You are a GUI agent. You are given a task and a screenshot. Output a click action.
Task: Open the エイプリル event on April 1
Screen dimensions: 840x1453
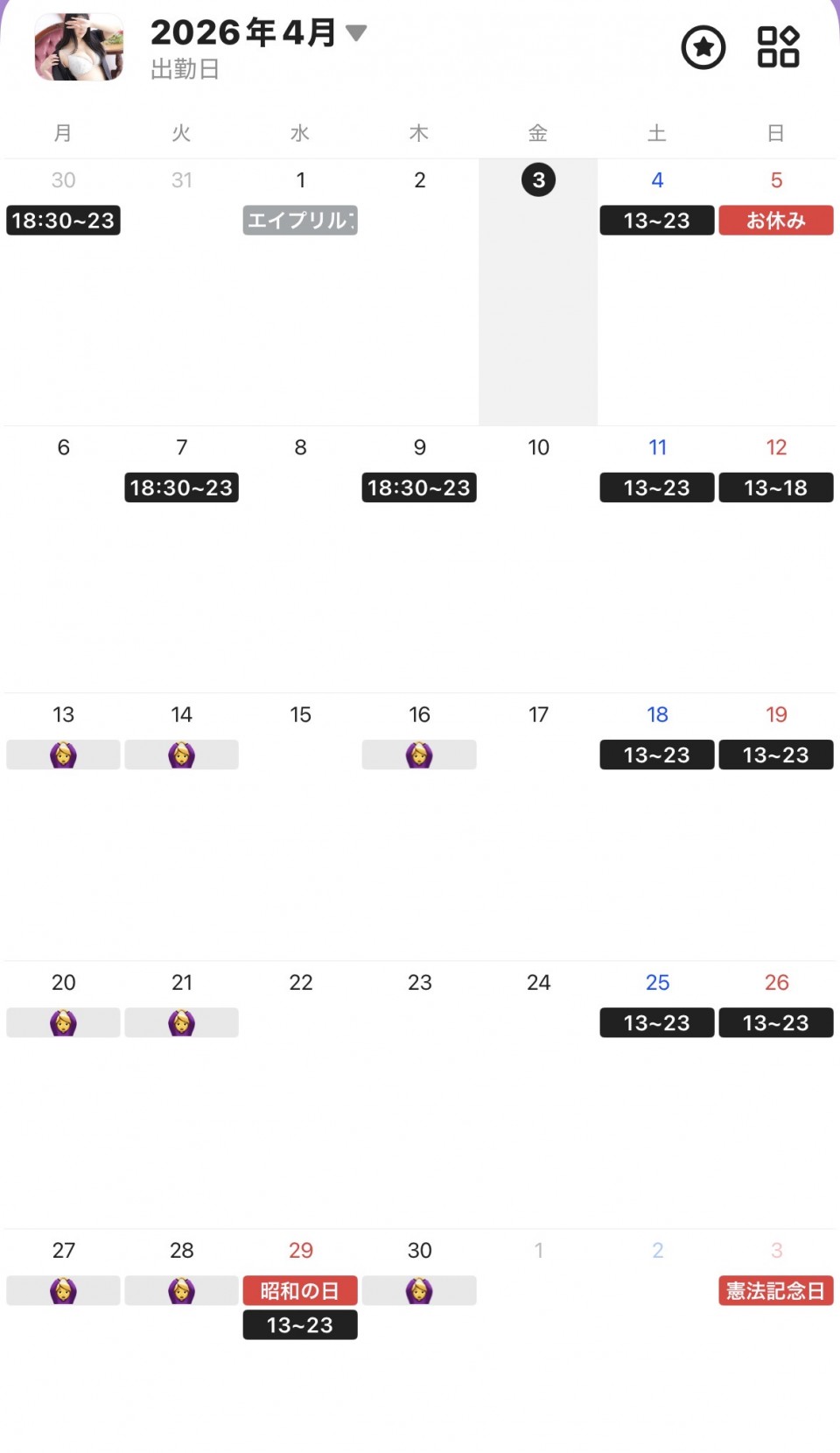[300, 221]
